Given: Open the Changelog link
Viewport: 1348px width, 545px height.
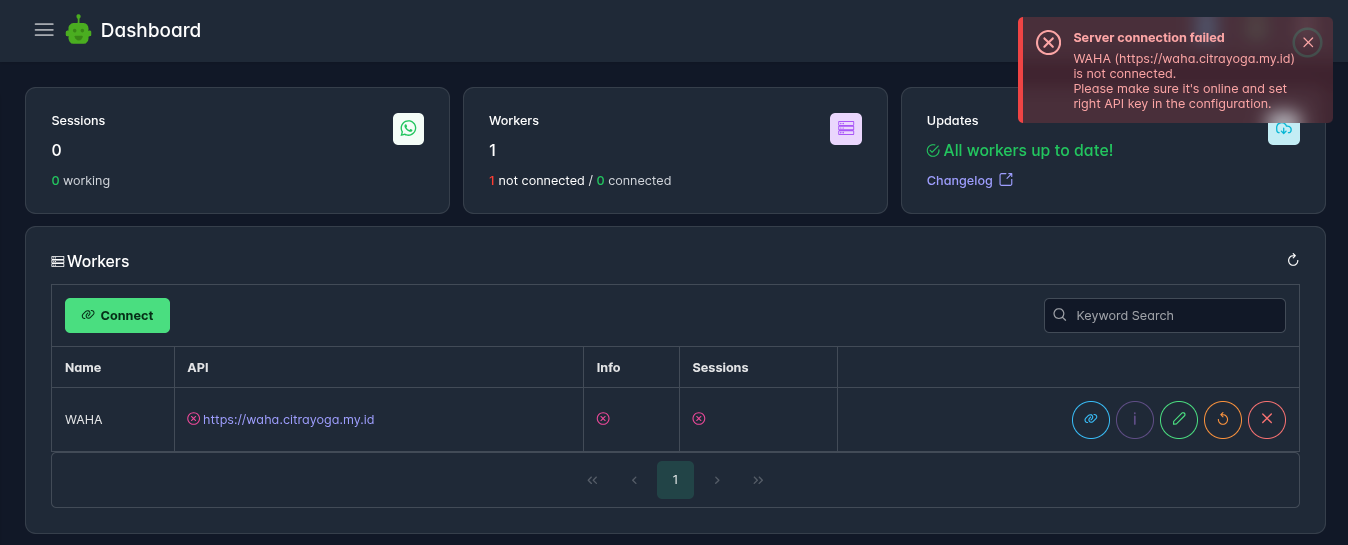Looking at the screenshot, I should (970, 181).
